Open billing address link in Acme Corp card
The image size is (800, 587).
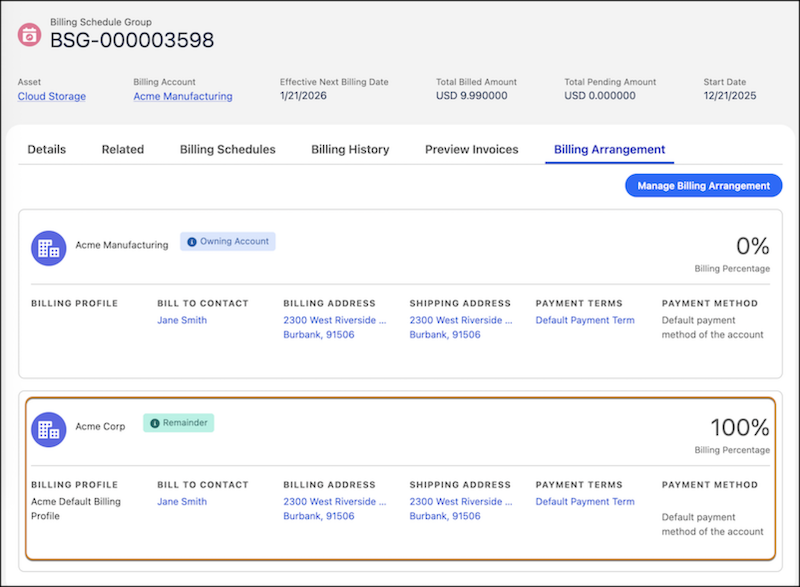click(335, 509)
